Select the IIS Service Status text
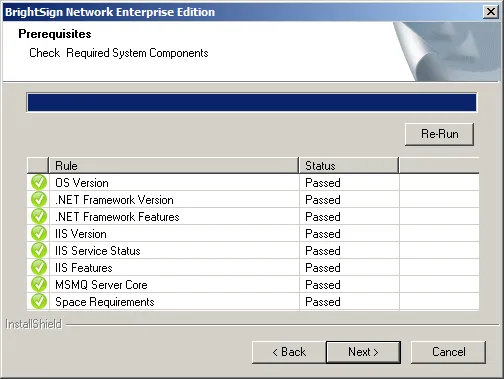504x379 pixels. (98, 251)
